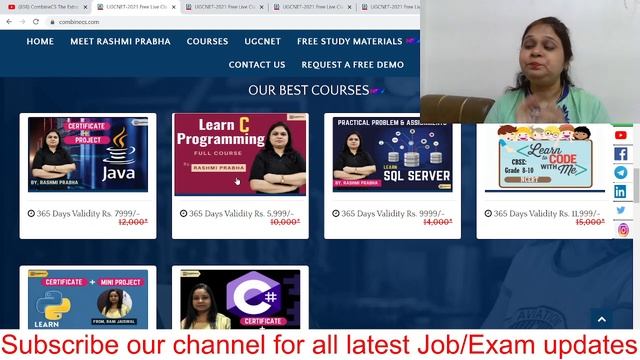The image size is (640, 360).
Task: Open the C# certificate course thumbnail
Action: tap(240, 299)
